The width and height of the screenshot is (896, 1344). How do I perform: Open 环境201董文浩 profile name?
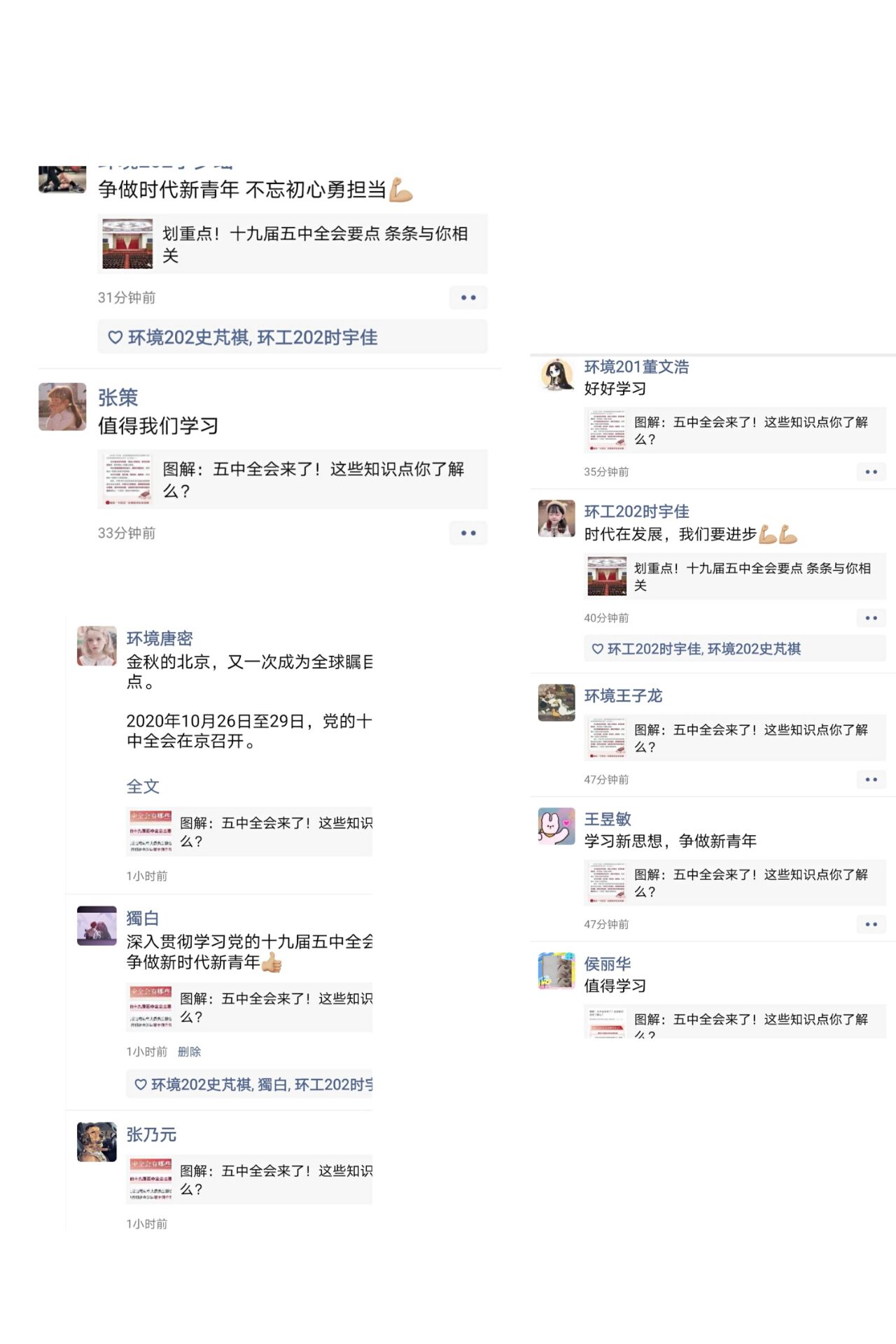636,367
